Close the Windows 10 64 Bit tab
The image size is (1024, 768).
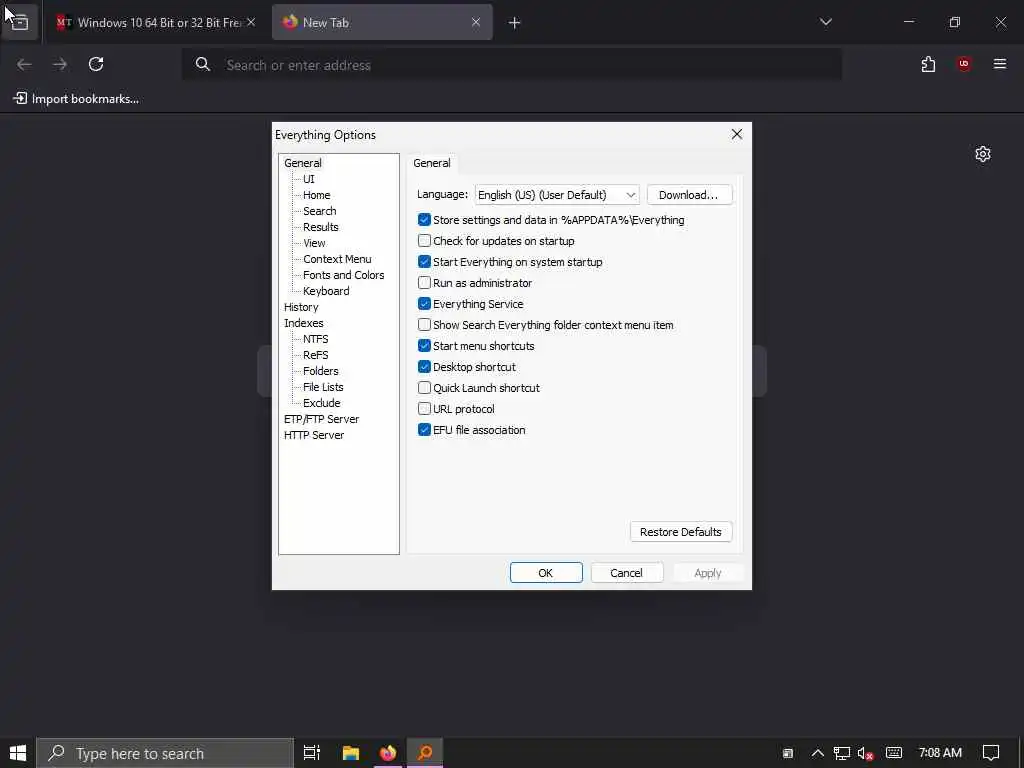251,22
